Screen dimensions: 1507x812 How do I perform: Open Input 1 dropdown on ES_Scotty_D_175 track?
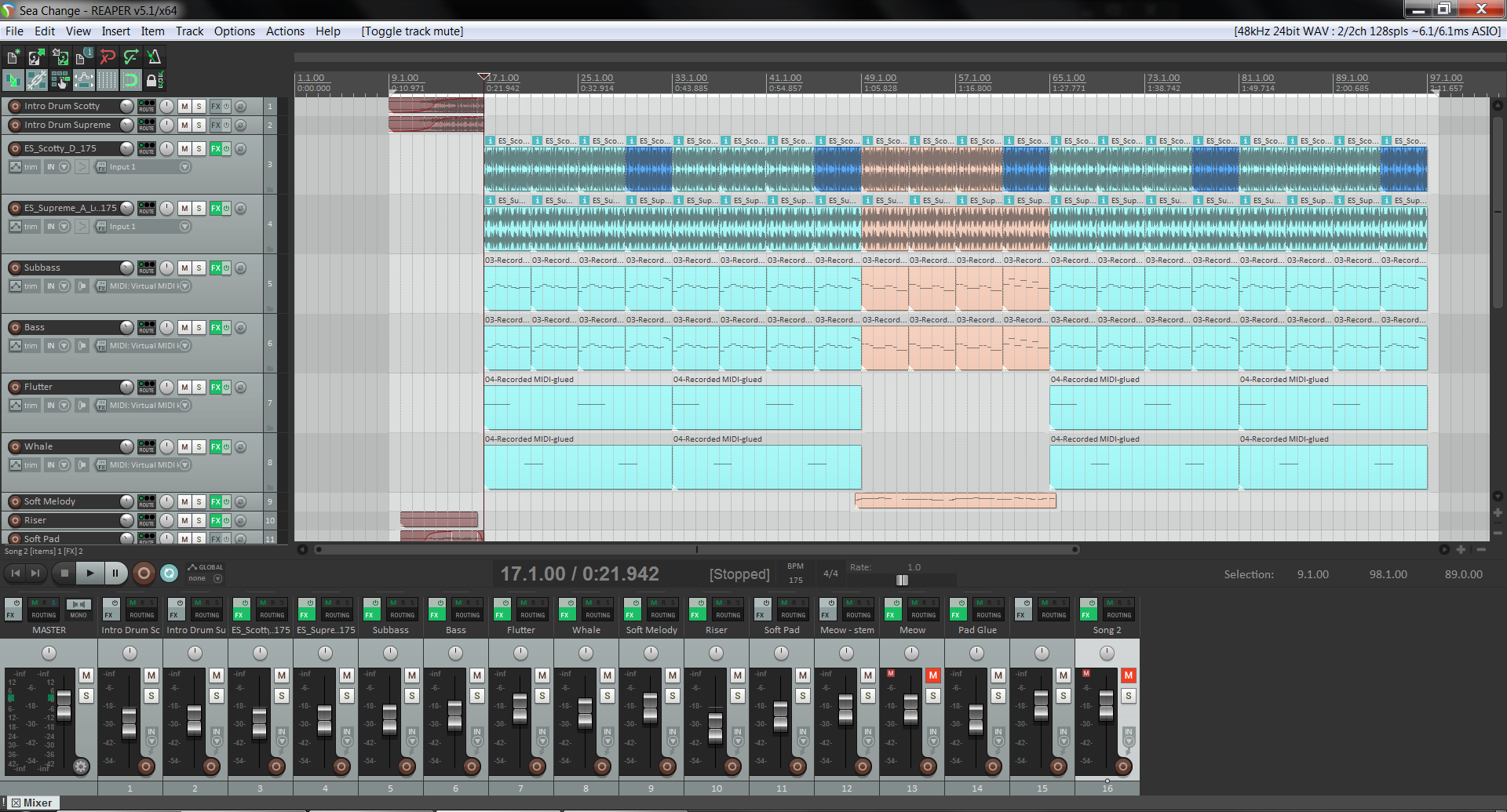[x=184, y=167]
